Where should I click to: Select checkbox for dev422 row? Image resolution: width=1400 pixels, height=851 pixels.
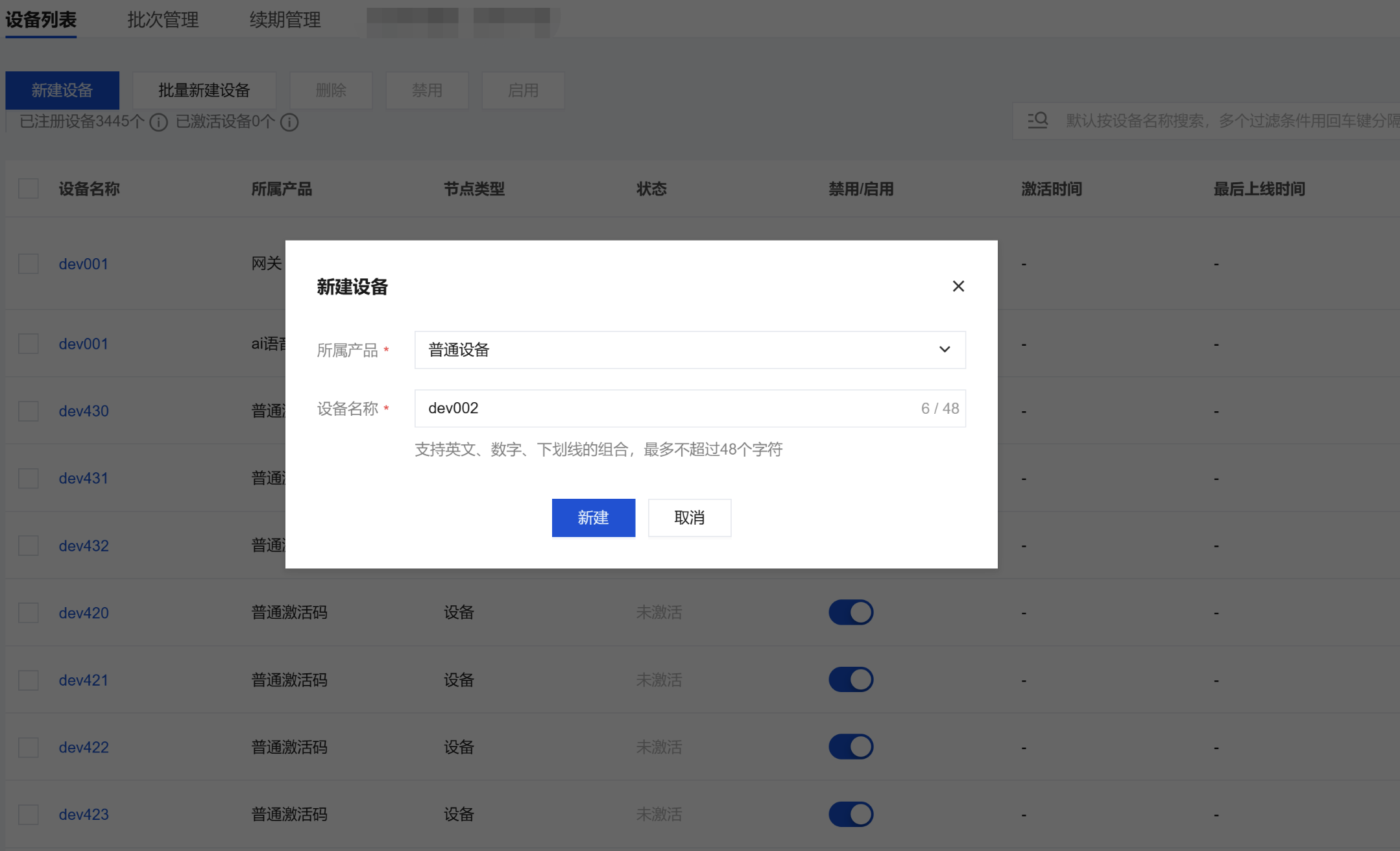(x=29, y=747)
